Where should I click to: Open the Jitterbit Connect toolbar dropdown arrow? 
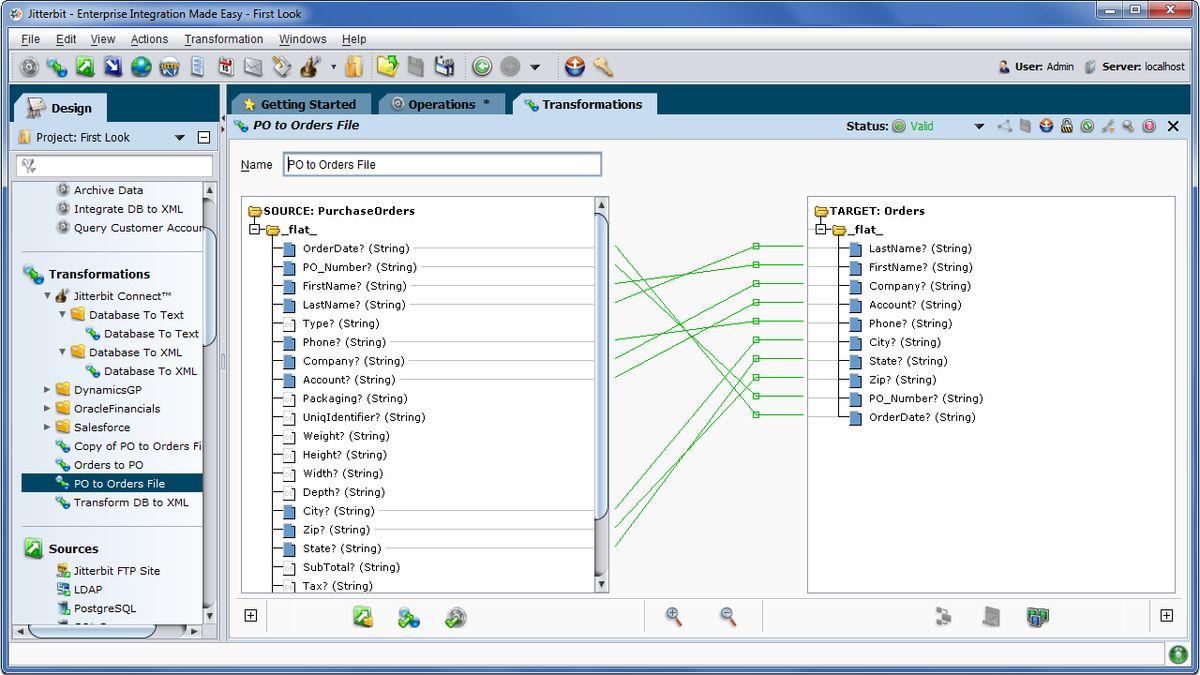click(333, 67)
